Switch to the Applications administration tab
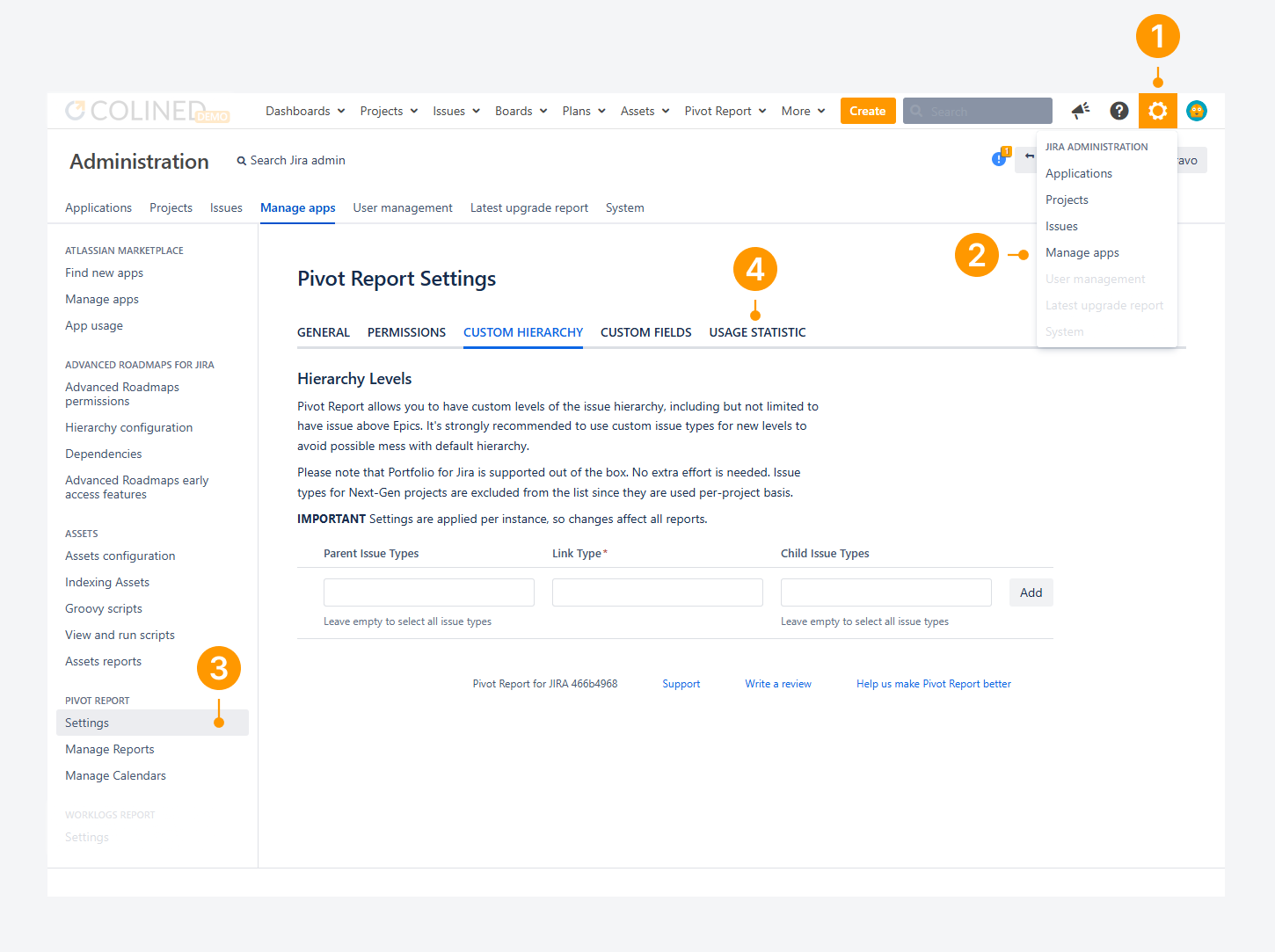 [98, 207]
